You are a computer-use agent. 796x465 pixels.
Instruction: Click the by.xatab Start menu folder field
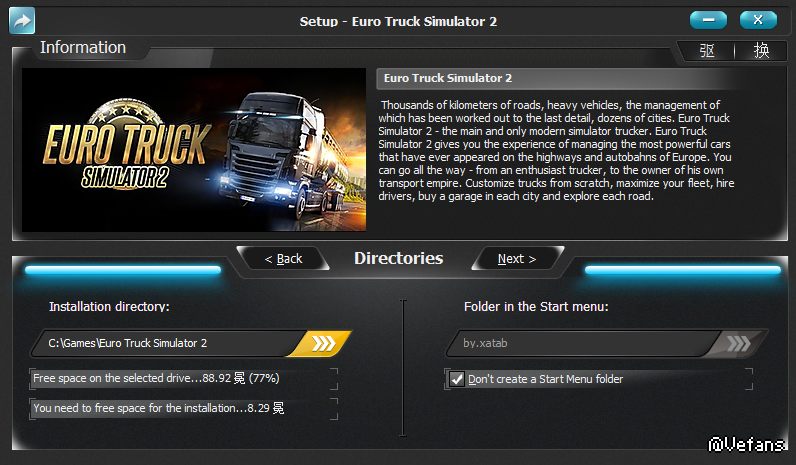583,343
